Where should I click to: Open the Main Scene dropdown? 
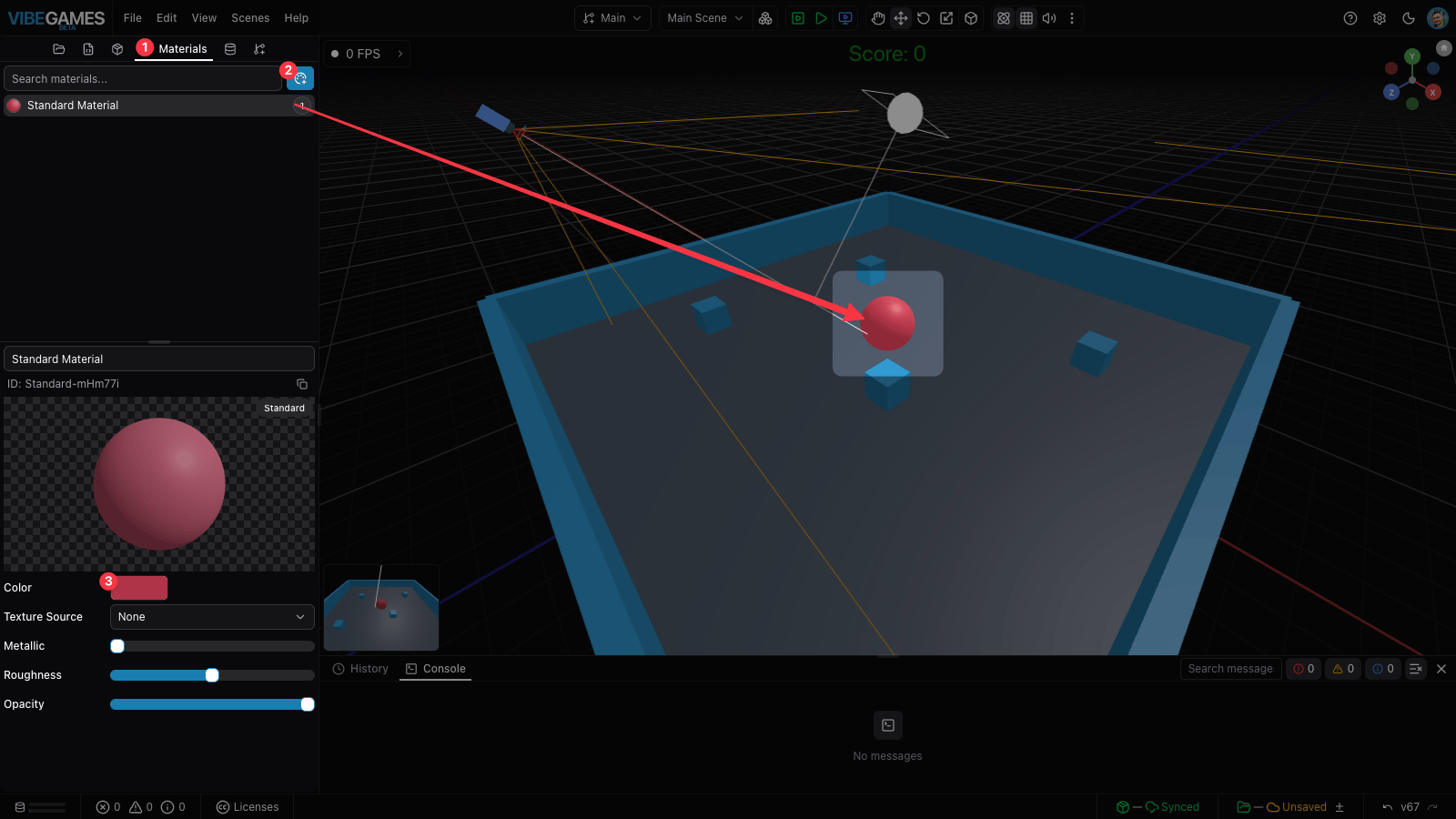click(x=705, y=18)
